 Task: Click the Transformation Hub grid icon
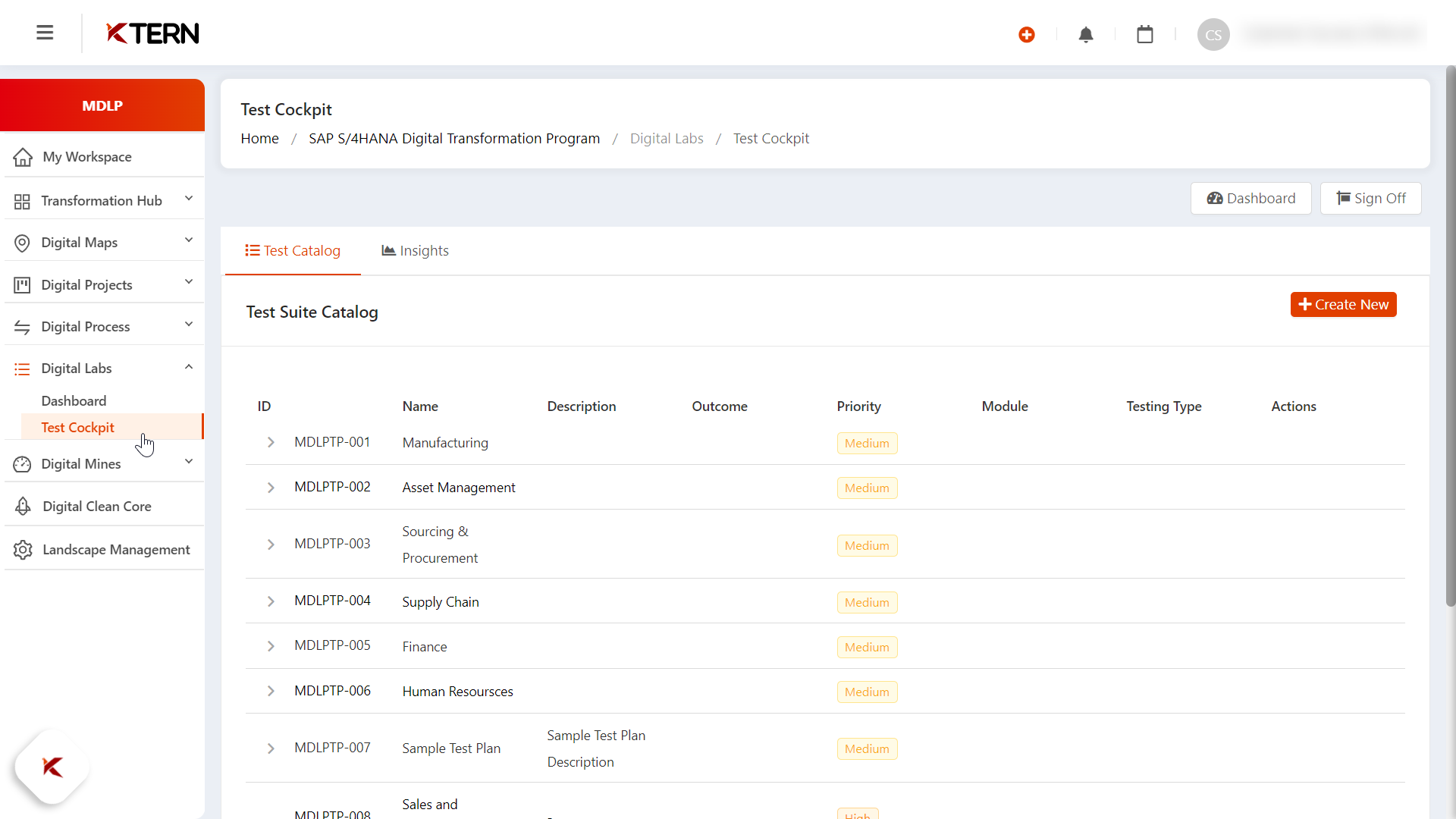click(22, 201)
